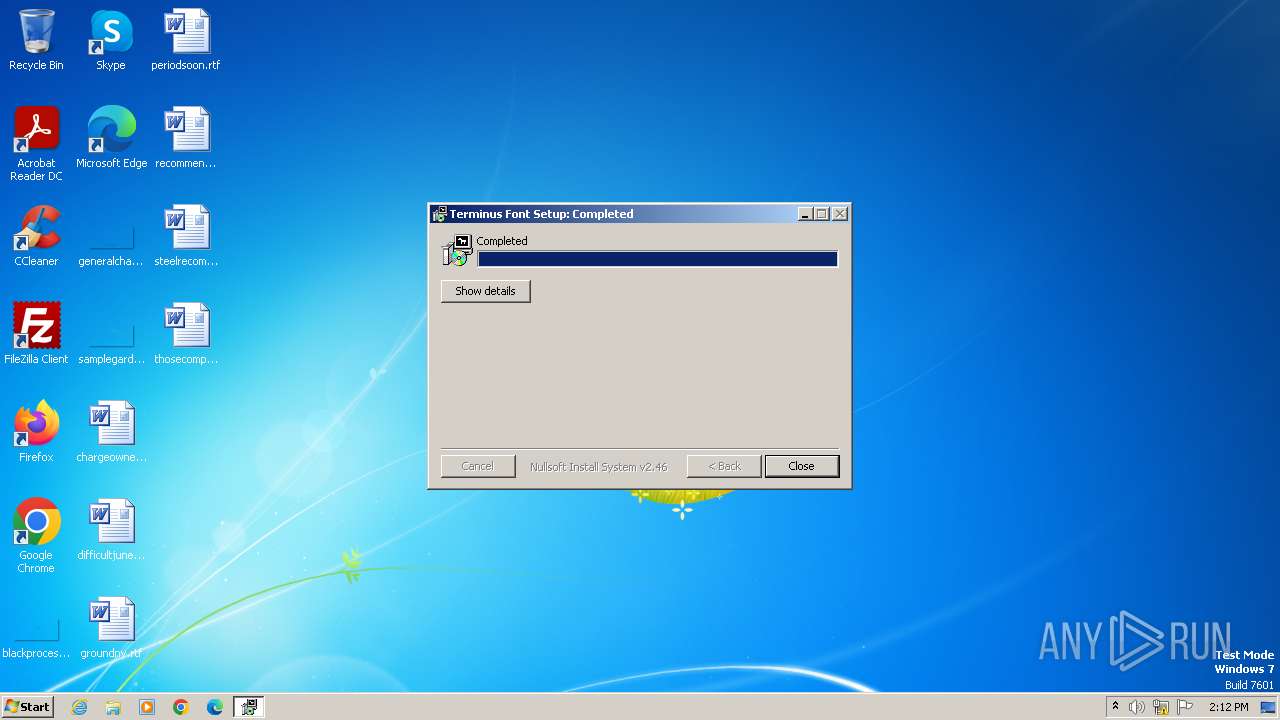This screenshot has width=1280, height=720.
Task: Select the difficultjune... Word document
Action: click(x=111, y=530)
